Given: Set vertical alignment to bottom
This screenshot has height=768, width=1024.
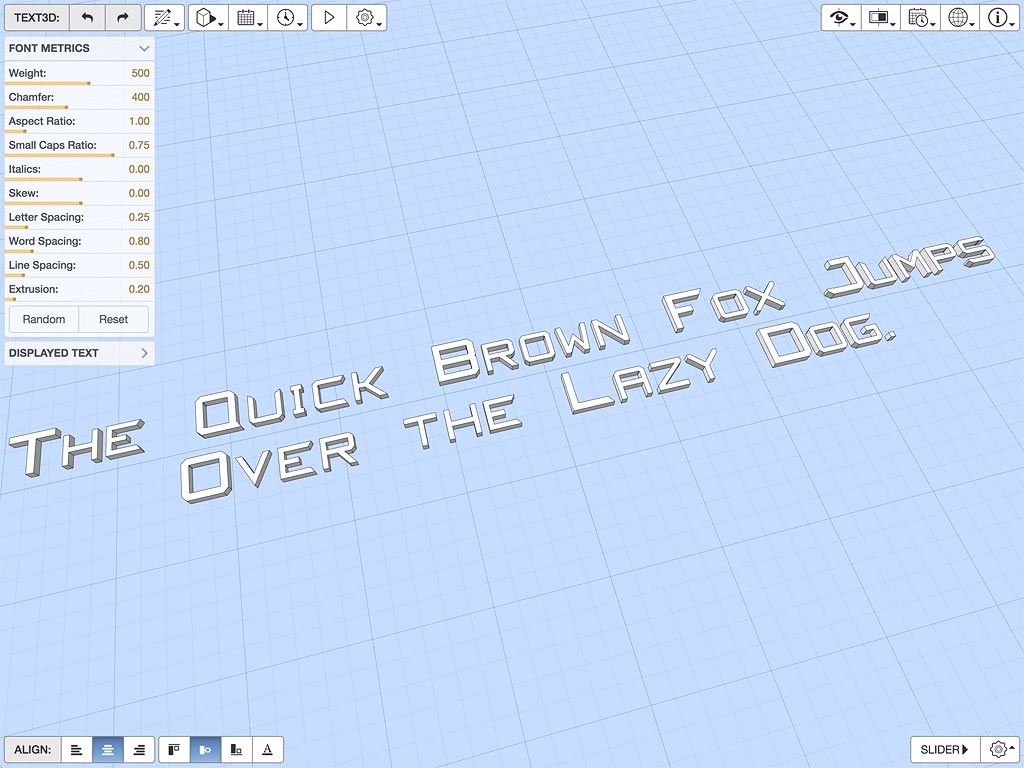Looking at the screenshot, I should pyautogui.click(x=236, y=750).
